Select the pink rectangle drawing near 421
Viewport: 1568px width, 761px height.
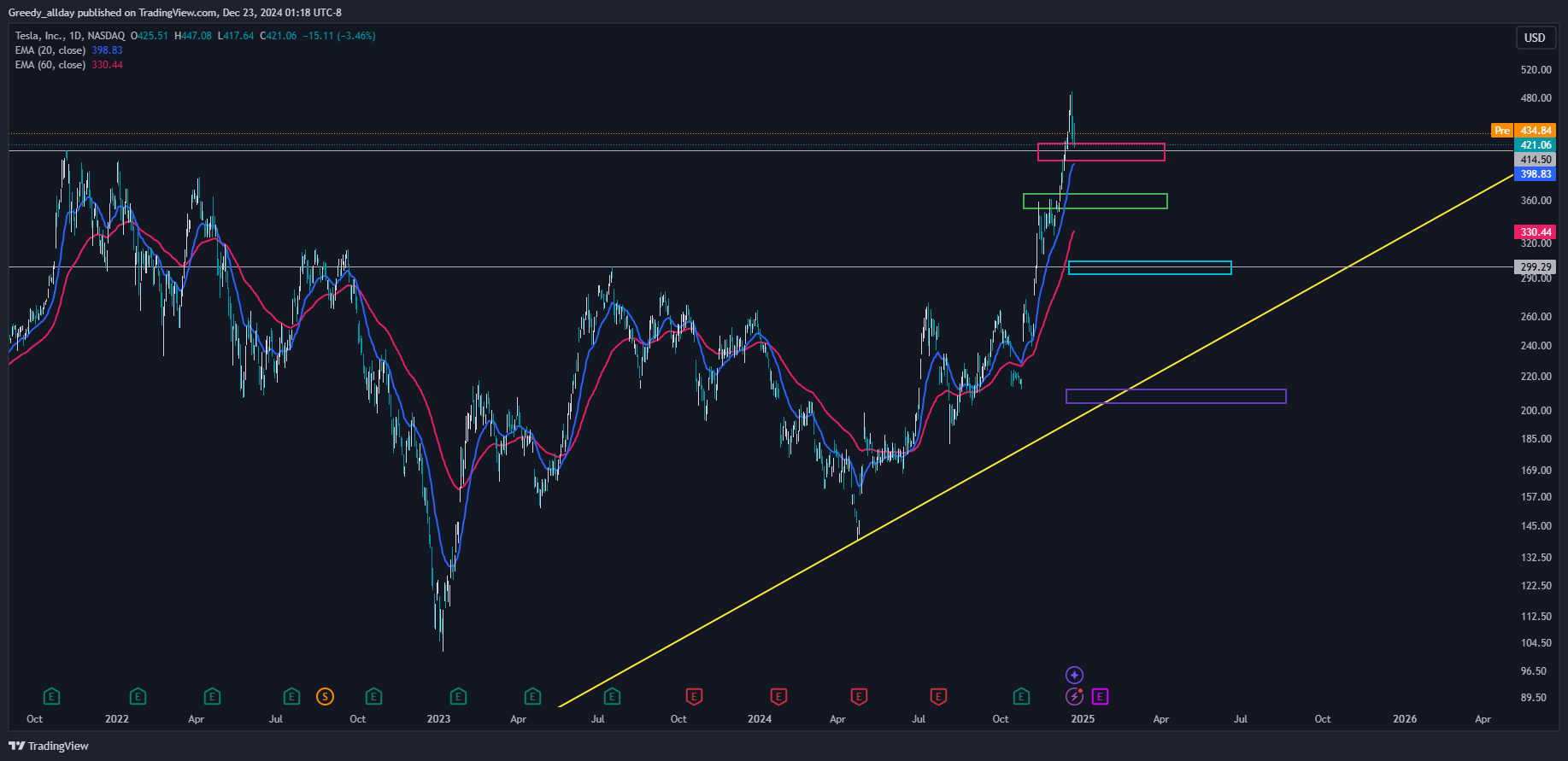1101,152
